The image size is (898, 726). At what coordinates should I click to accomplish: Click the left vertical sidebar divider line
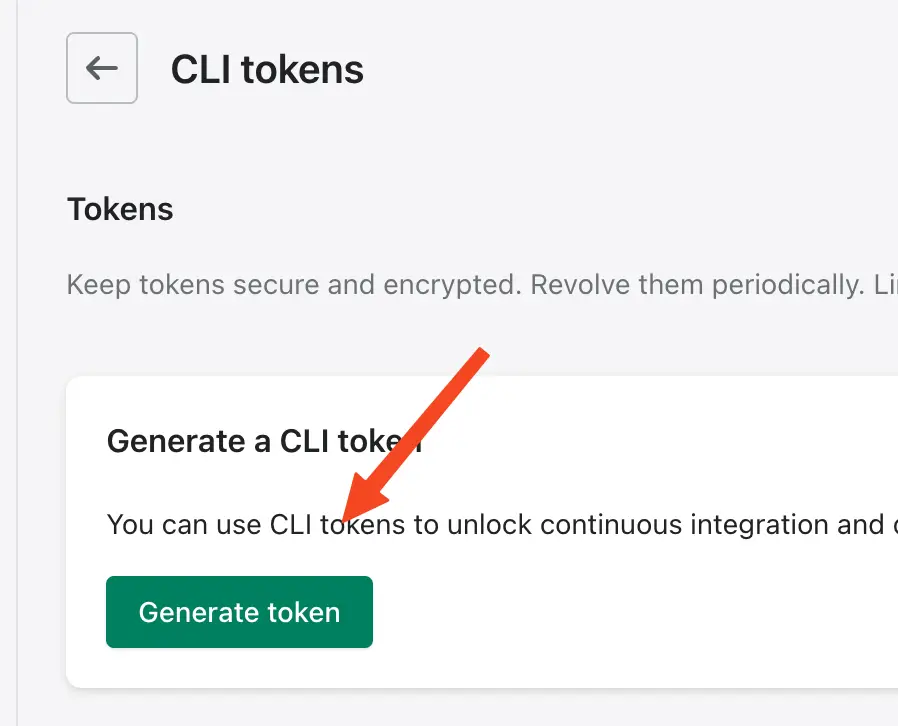point(18,400)
